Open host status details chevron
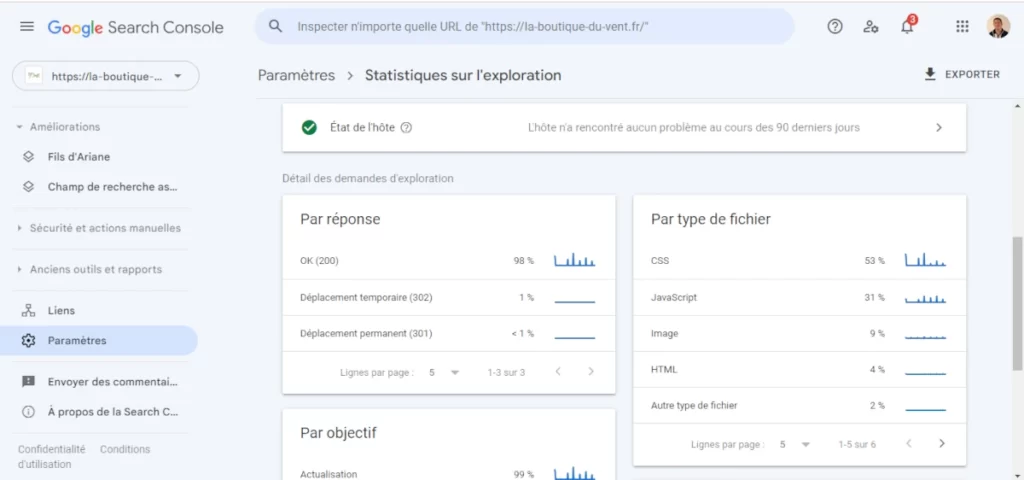 point(938,127)
